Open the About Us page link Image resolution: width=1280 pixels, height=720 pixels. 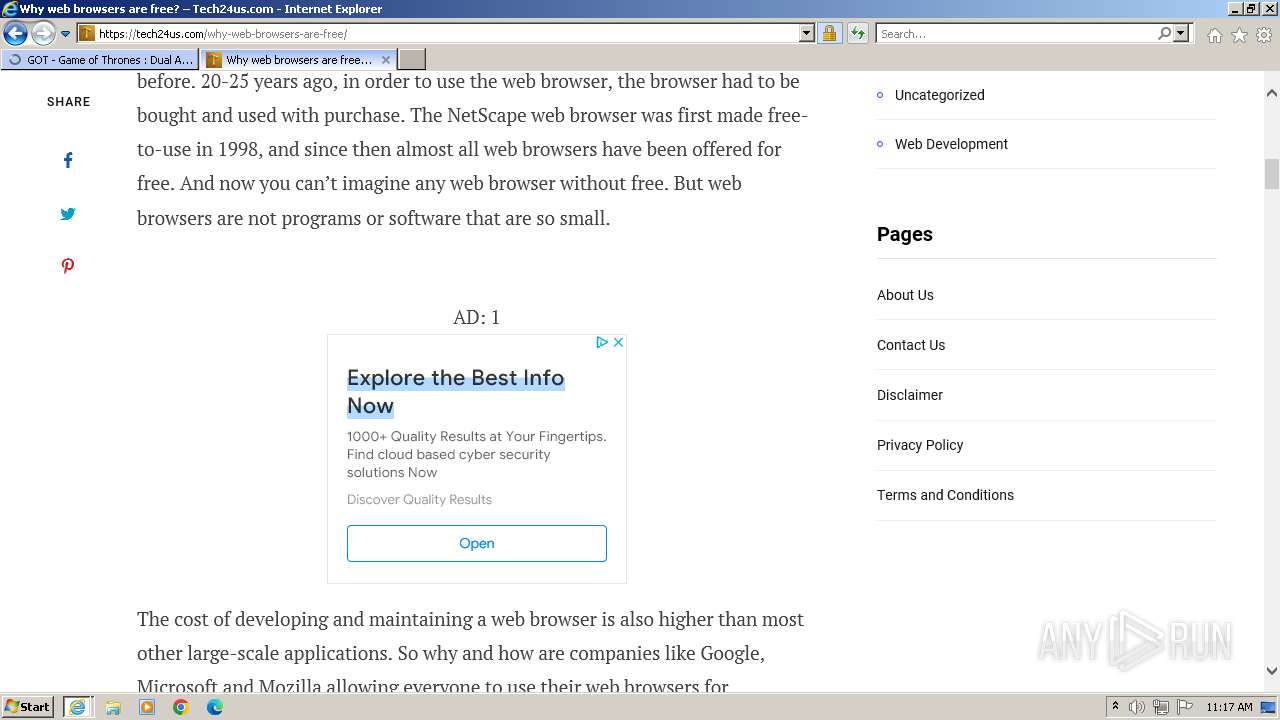coord(905,295)
